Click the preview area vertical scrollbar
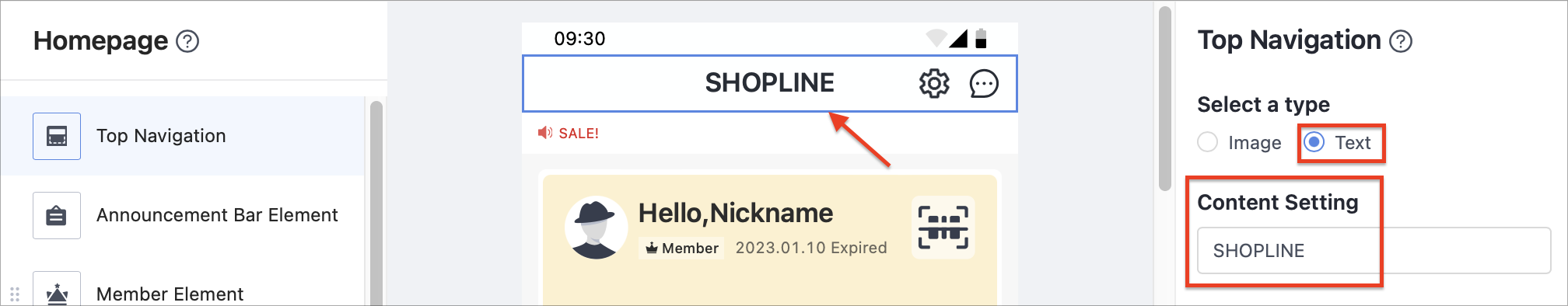The height and width of the screenshot is (306, 1568). pyautogui.click(x=1164, y=99)
